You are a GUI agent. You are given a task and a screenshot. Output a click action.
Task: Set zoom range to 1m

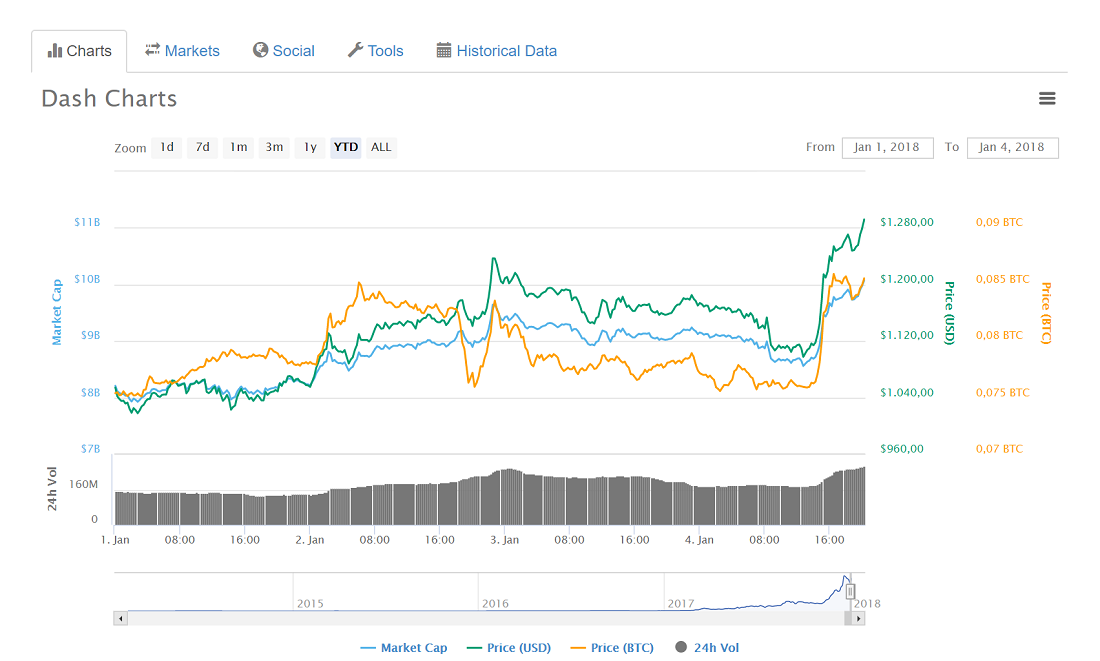tap(239, 147)
